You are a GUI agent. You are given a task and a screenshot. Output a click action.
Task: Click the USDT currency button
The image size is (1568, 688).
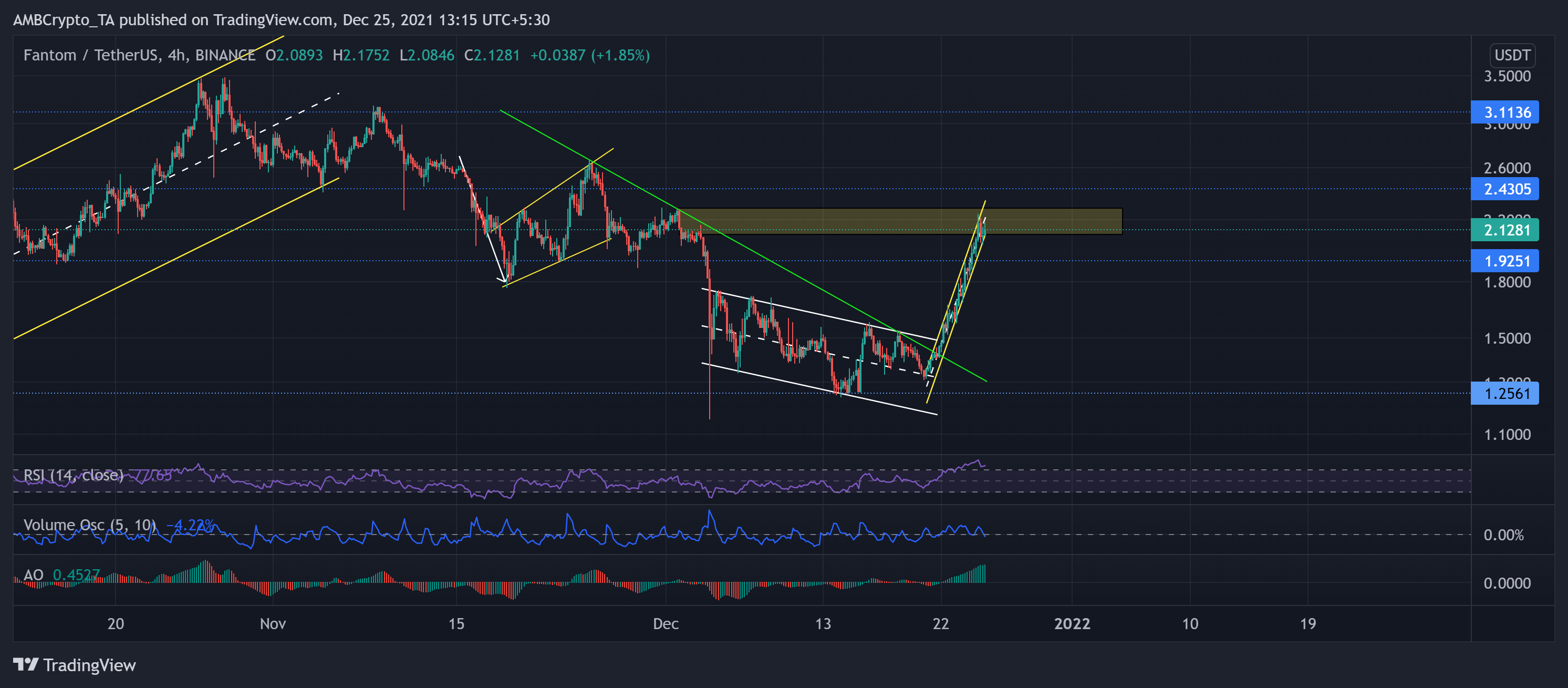[x=1512, y=55]
